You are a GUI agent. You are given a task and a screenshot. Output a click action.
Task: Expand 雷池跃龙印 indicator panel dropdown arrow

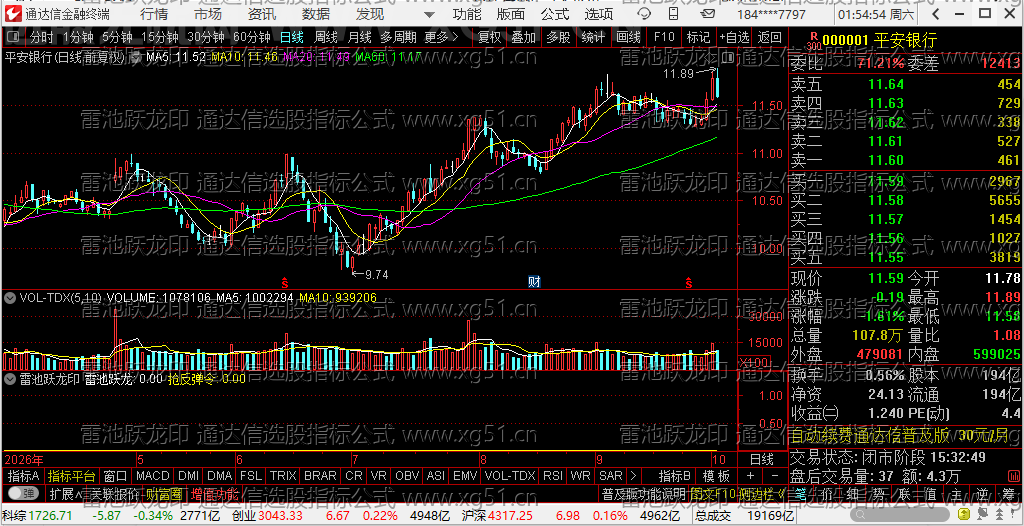click(10, 378)
